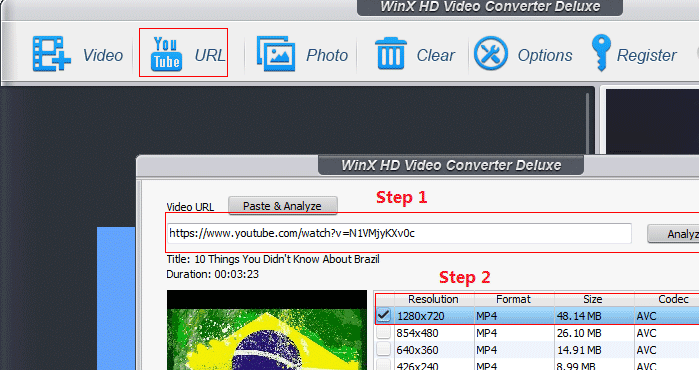Click the Register key icon
The image size is (699, 370).
click(601, 53)
